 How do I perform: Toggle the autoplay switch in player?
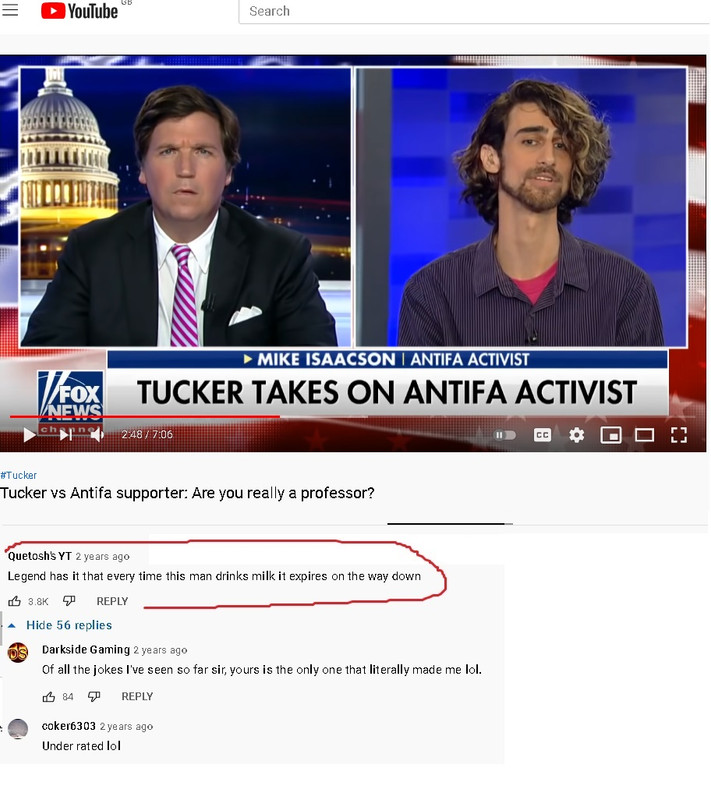(504, 435)
